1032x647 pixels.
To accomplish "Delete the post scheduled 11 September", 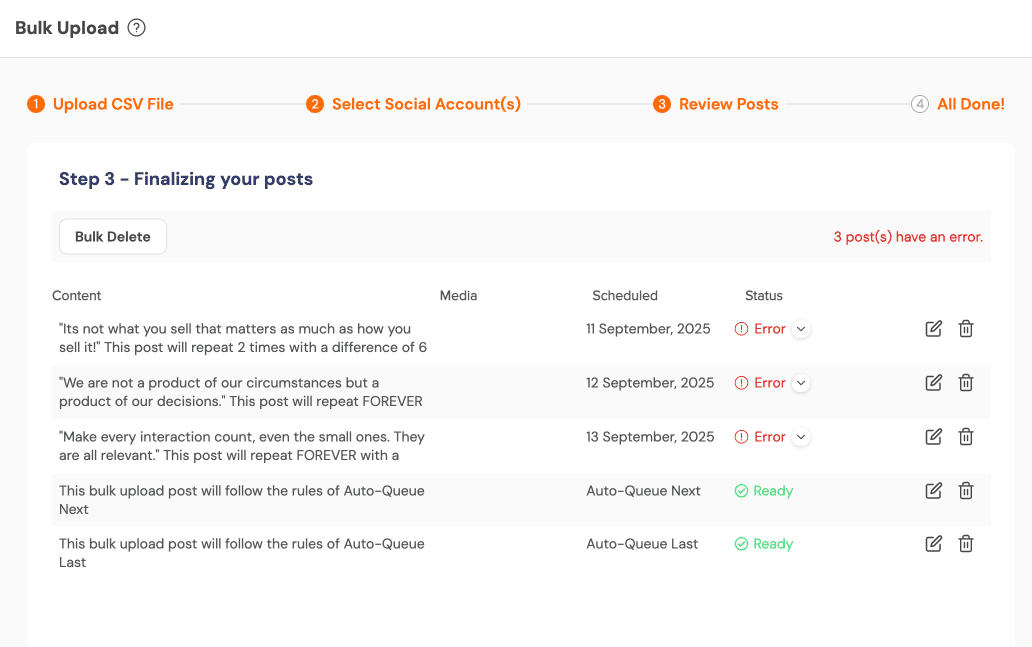I will tap(965, 328).
